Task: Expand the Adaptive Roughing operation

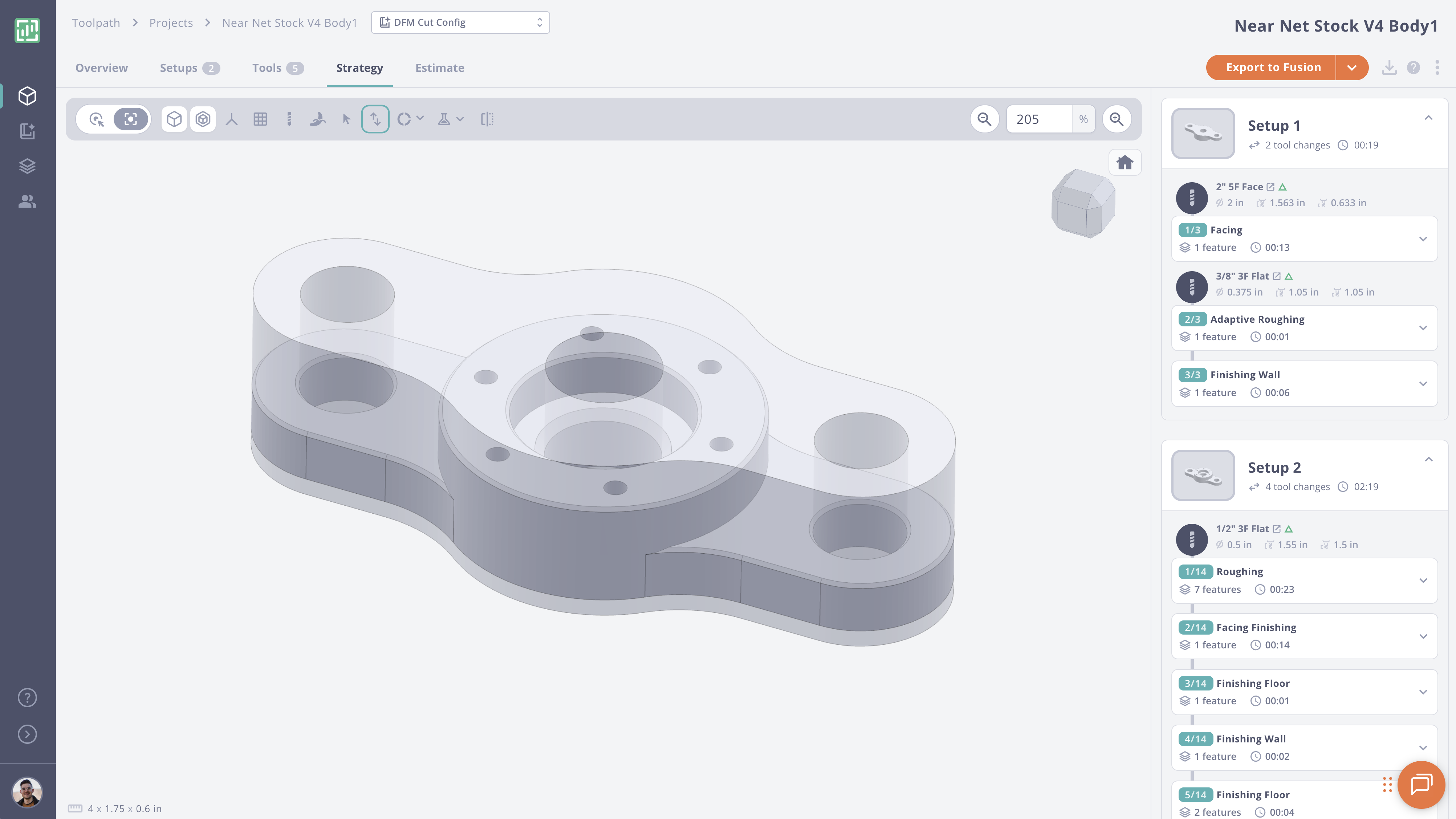Action: [1423, 328]
